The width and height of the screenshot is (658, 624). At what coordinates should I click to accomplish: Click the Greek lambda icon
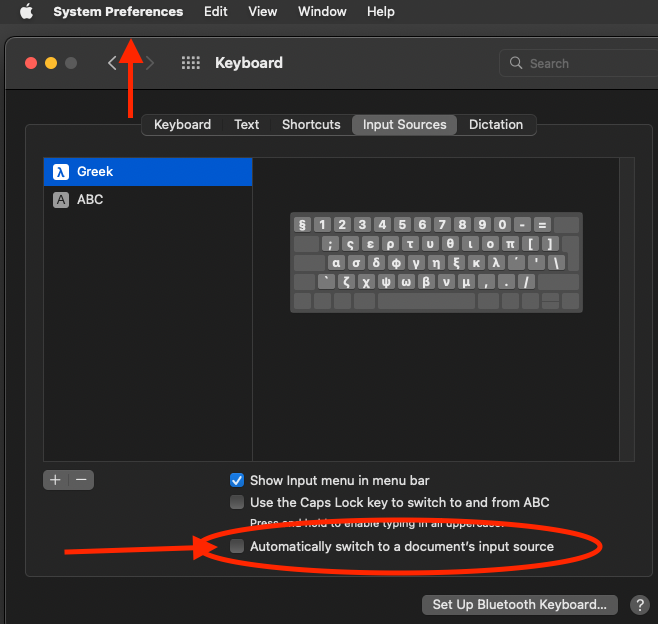point(61,172)
